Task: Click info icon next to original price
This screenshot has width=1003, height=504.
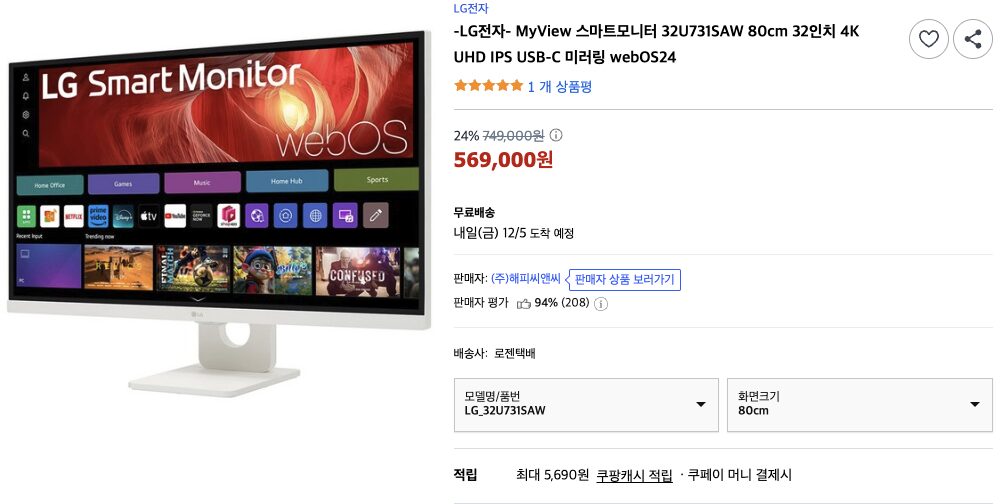Action: (x=557, y=135)
